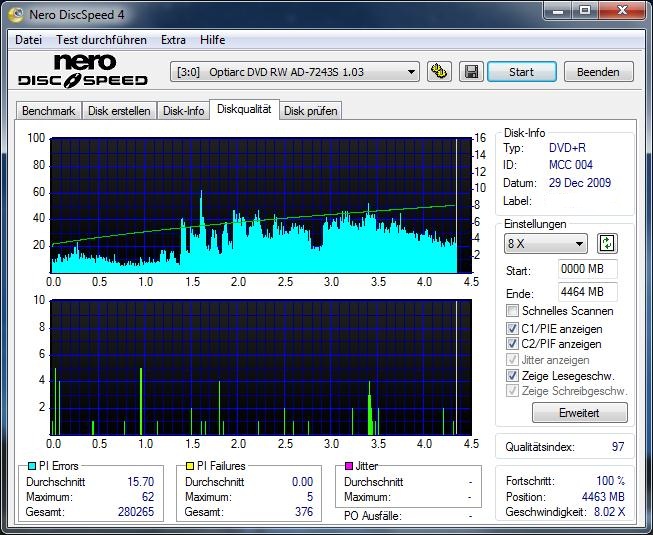The image size is (653, 535).
Task: Toggle the C1/PIE anzeigen checkbox
Action: pyautogui.click(x=513, y=328)
